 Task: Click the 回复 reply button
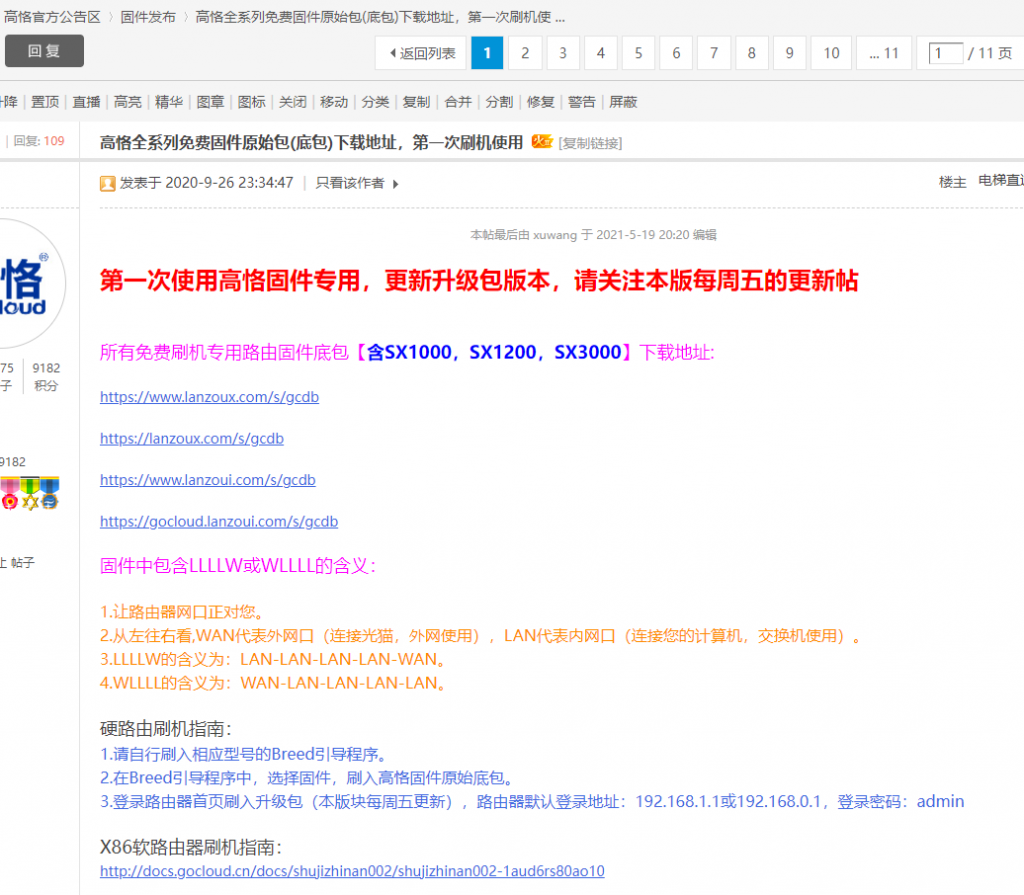pyautogui.click(x=44, y=51)
